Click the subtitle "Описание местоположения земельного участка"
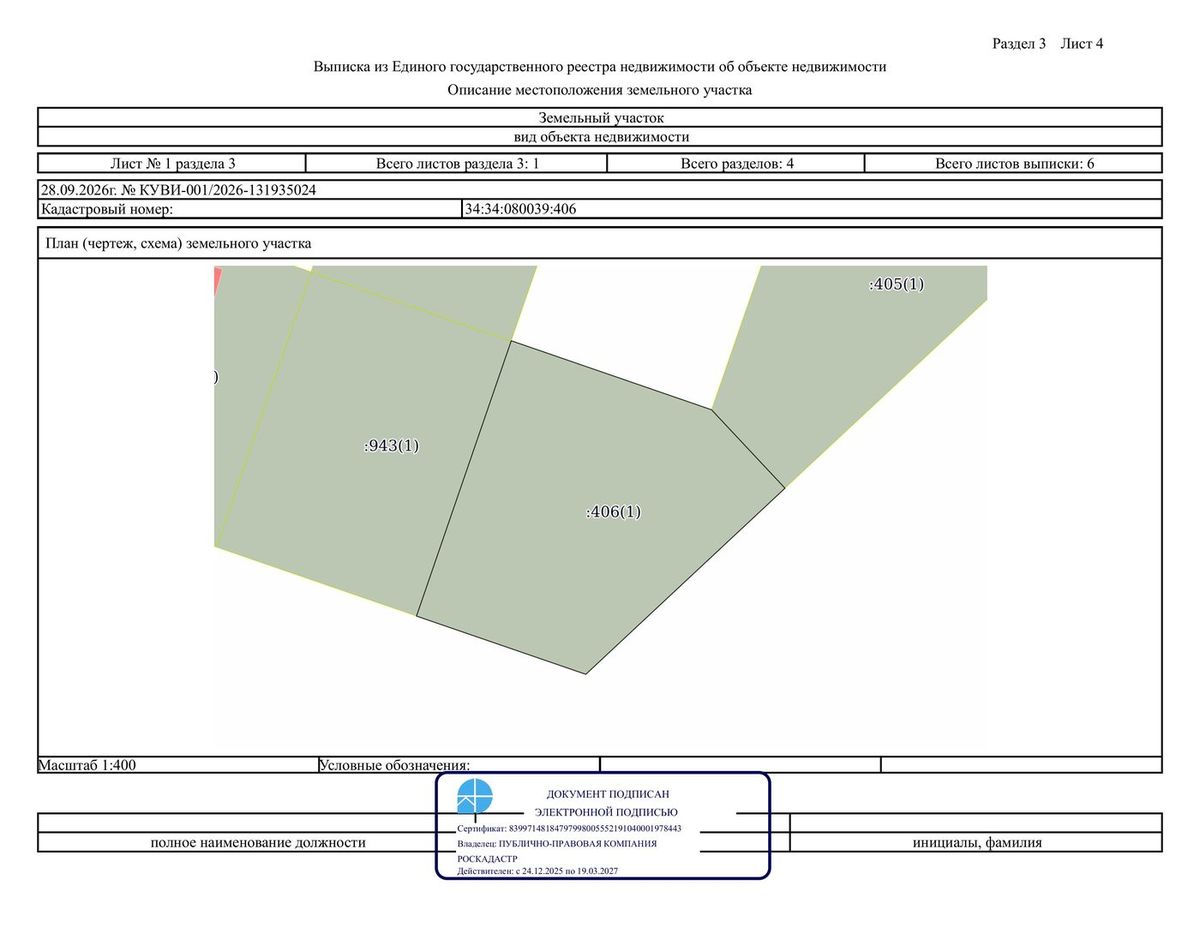This screenshot has width=1200, height=927. click(x=600, y=90)
